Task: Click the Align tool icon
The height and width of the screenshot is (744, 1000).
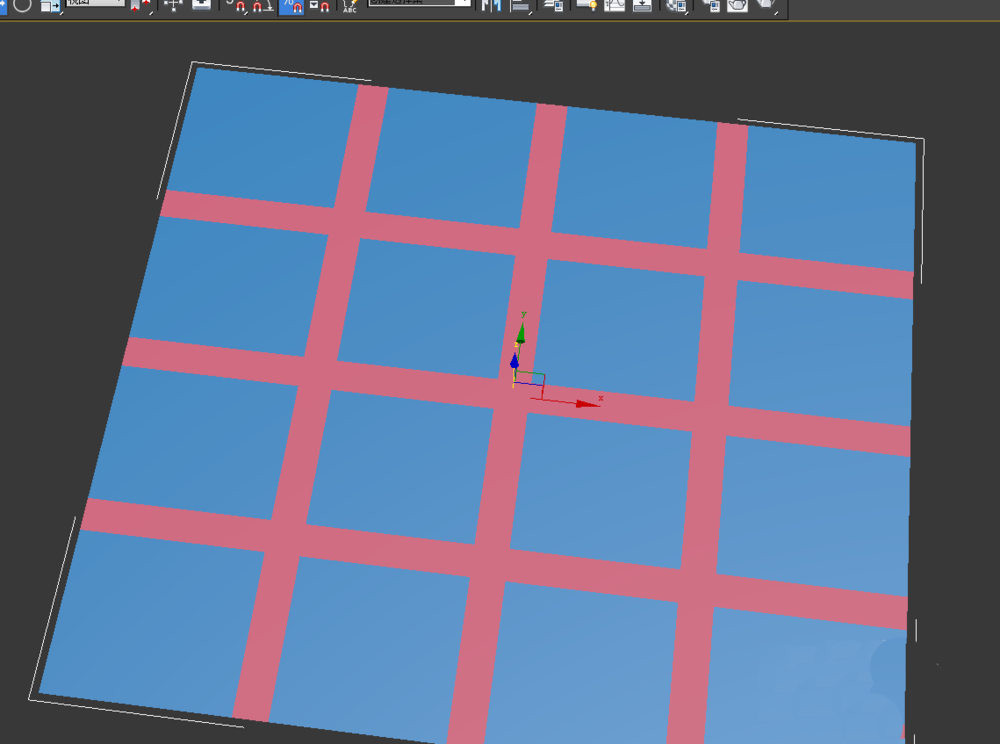Action: (x=519, y=8)
